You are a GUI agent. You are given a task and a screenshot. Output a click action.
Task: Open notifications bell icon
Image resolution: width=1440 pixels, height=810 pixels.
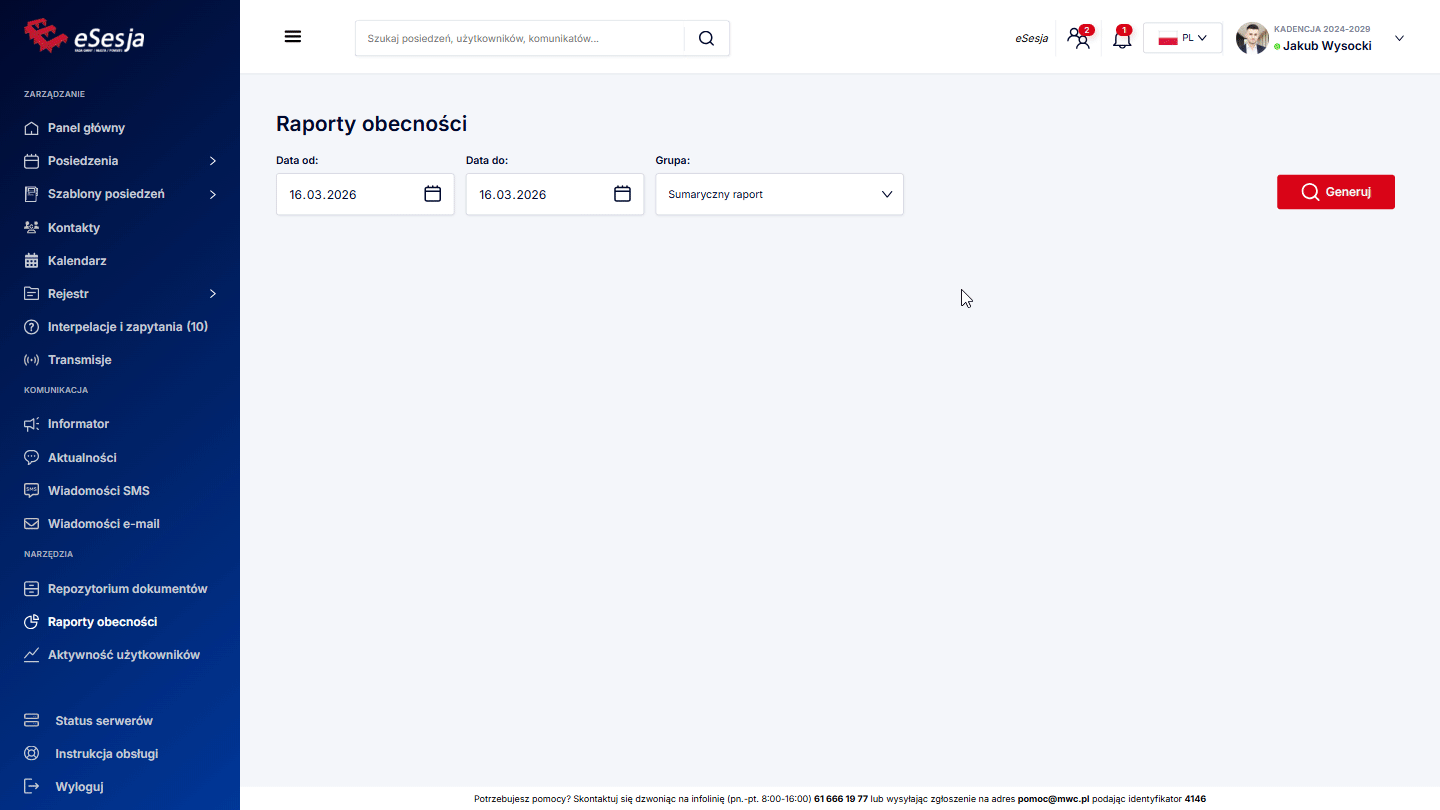click(1122, 39)
